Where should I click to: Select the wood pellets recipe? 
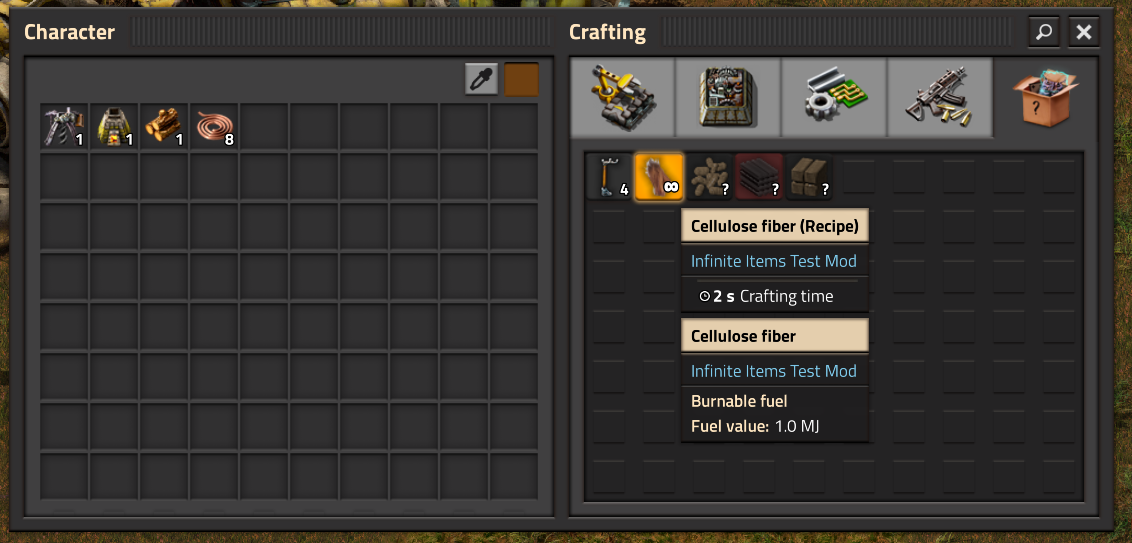(709, 176)
